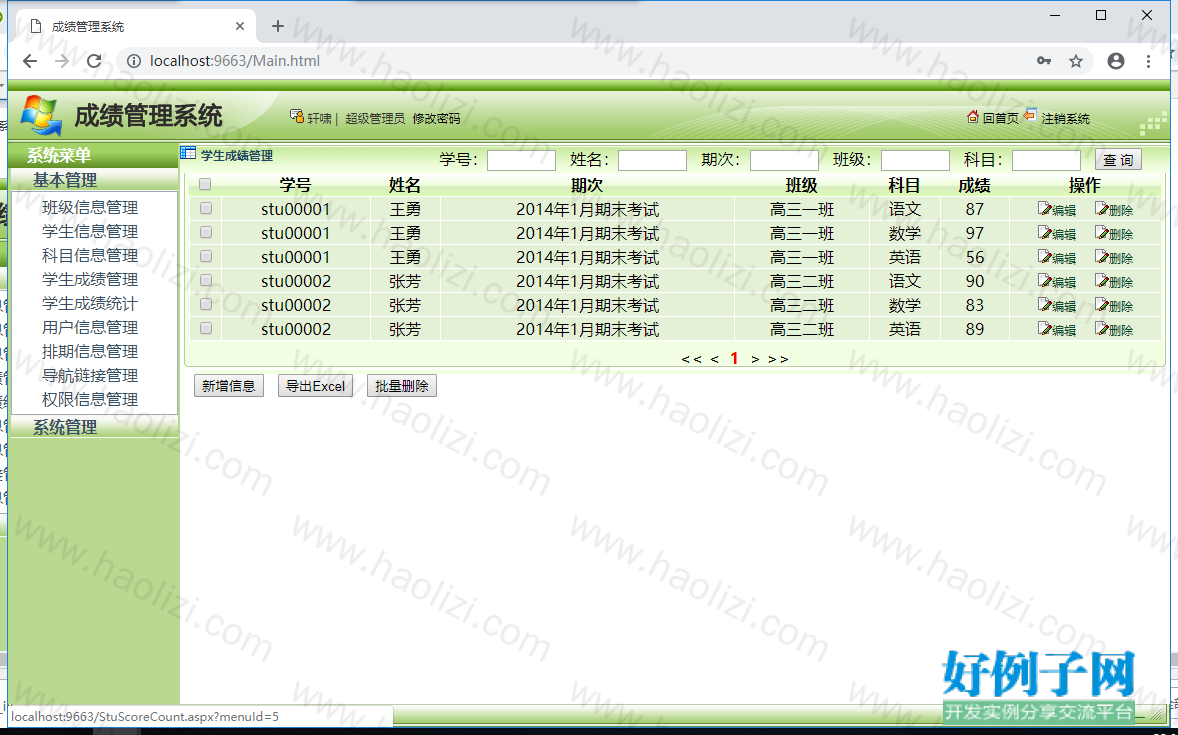1178x735 pixels.
Task: Click the browser back arrow
Action: point(30,61)
